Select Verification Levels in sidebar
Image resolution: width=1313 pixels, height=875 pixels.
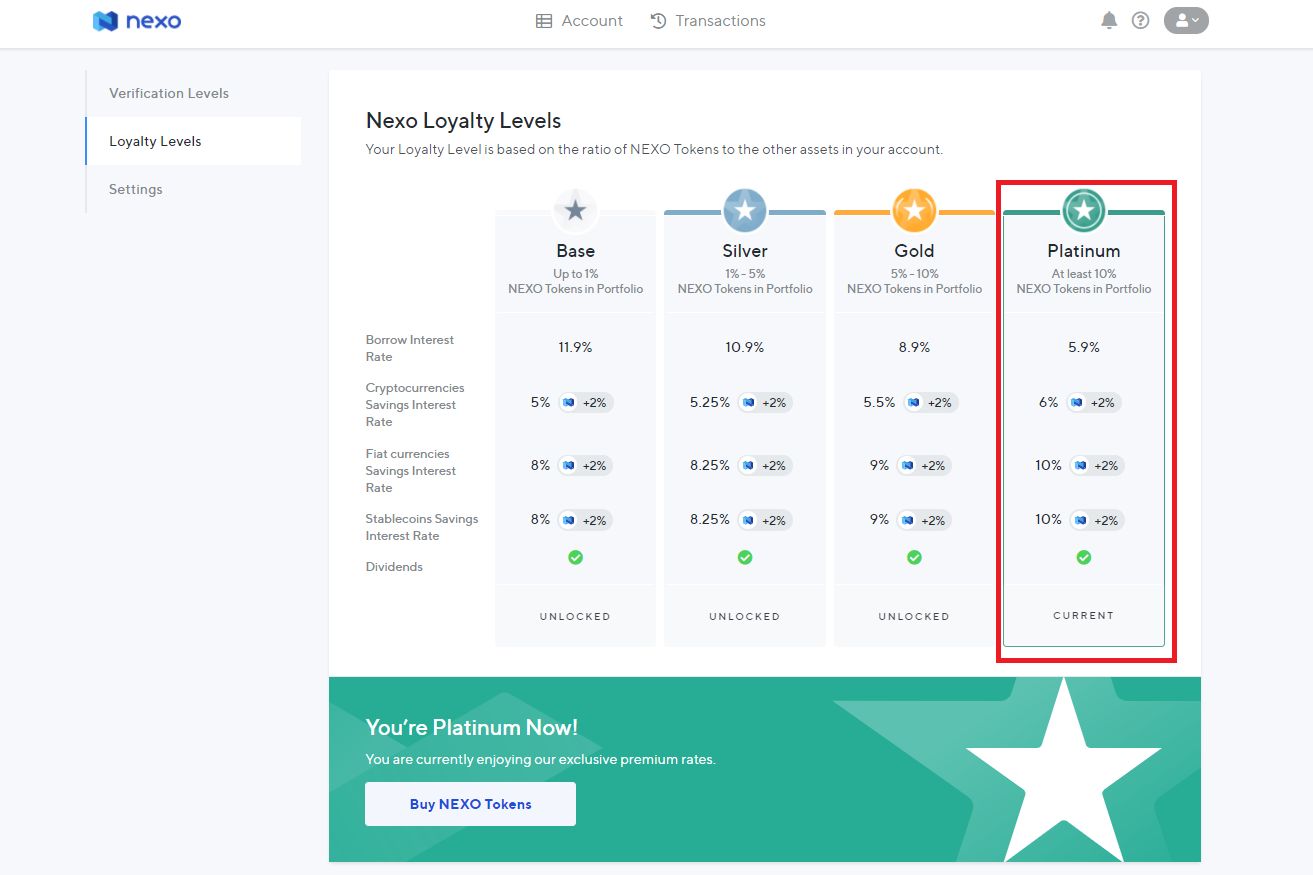(x=169, y=93)
